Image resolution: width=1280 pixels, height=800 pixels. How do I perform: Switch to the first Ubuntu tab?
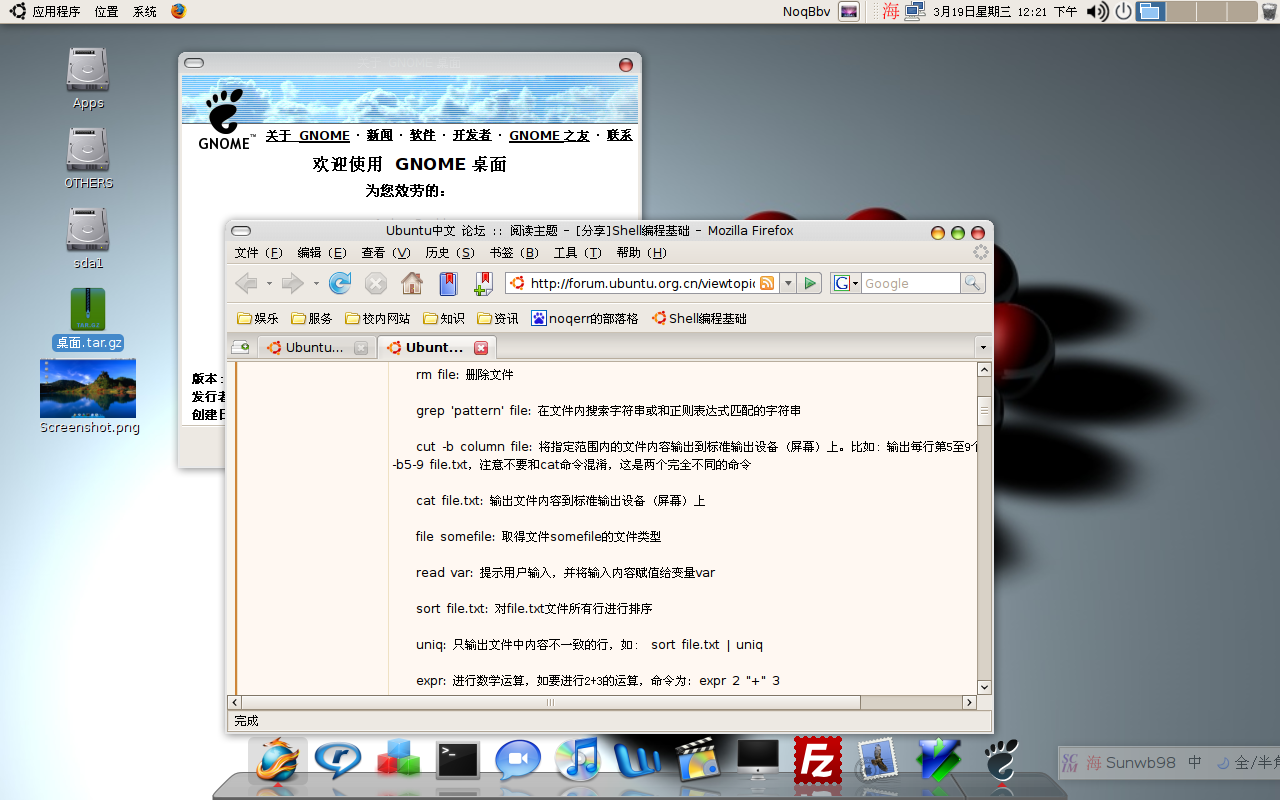[318, 347]
